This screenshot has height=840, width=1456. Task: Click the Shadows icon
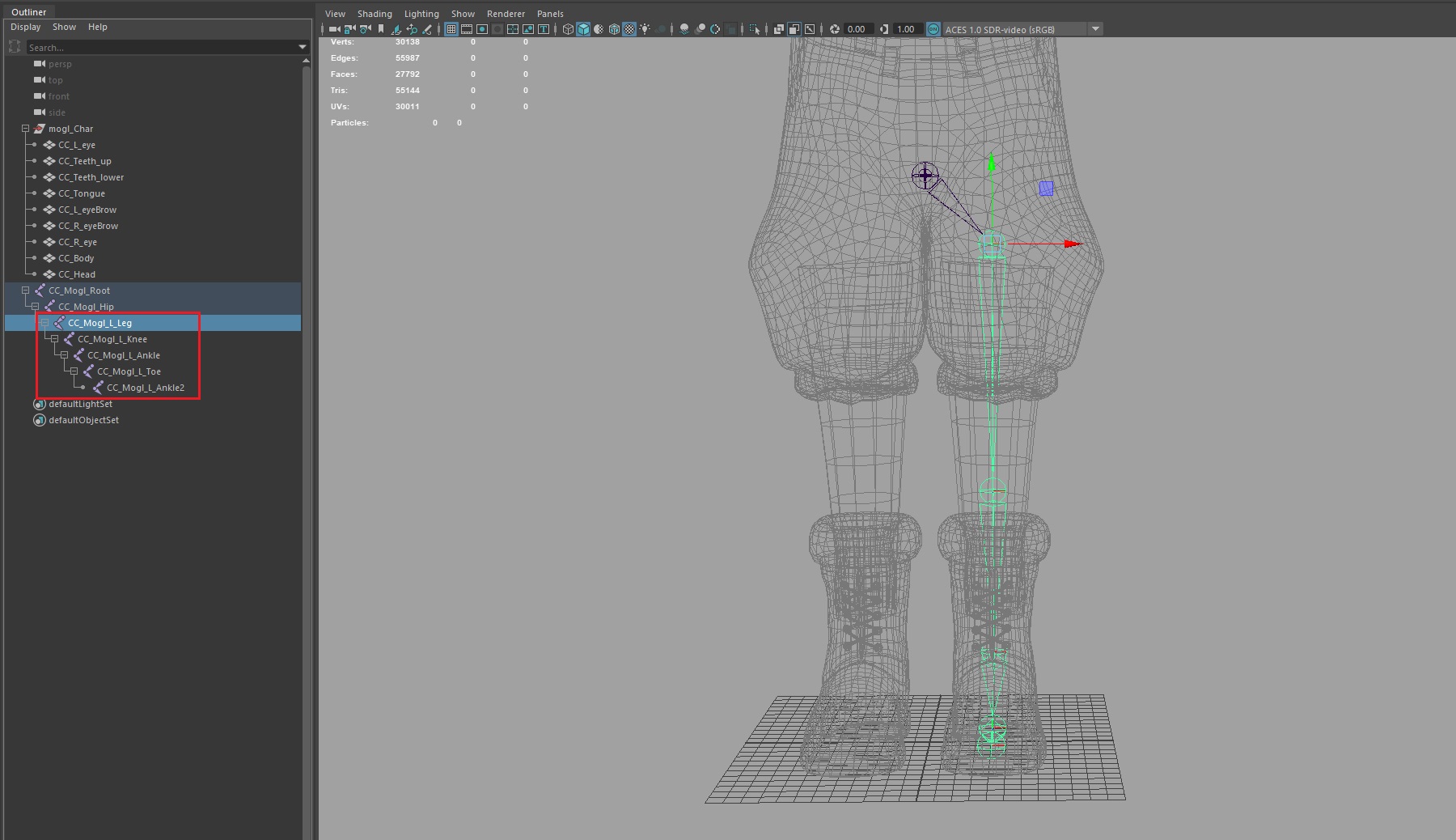coord(660,29)
